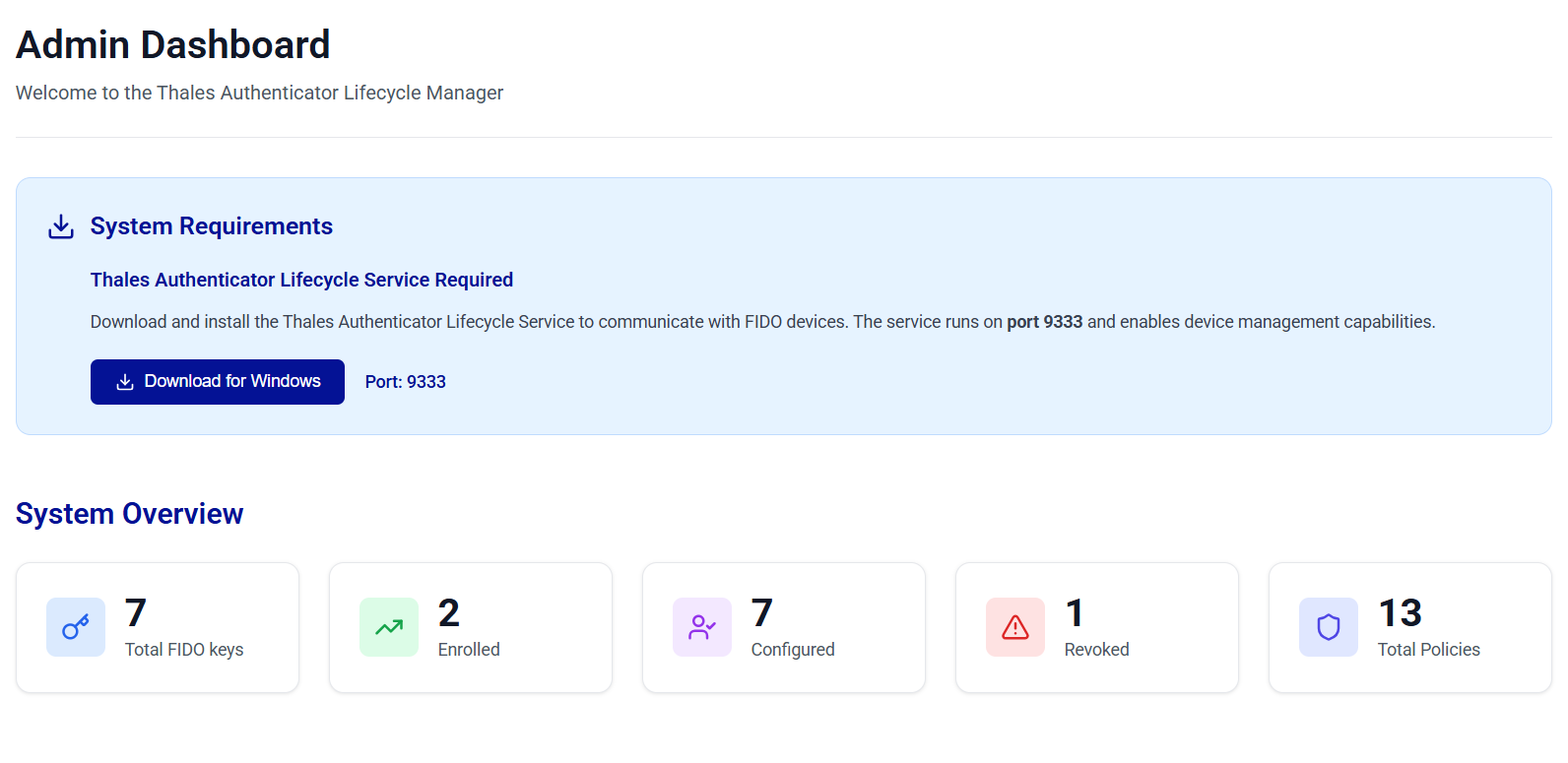Open the Total Policies label
This screenshot has width=1568, height=763.
click(x=1428, y=650)
